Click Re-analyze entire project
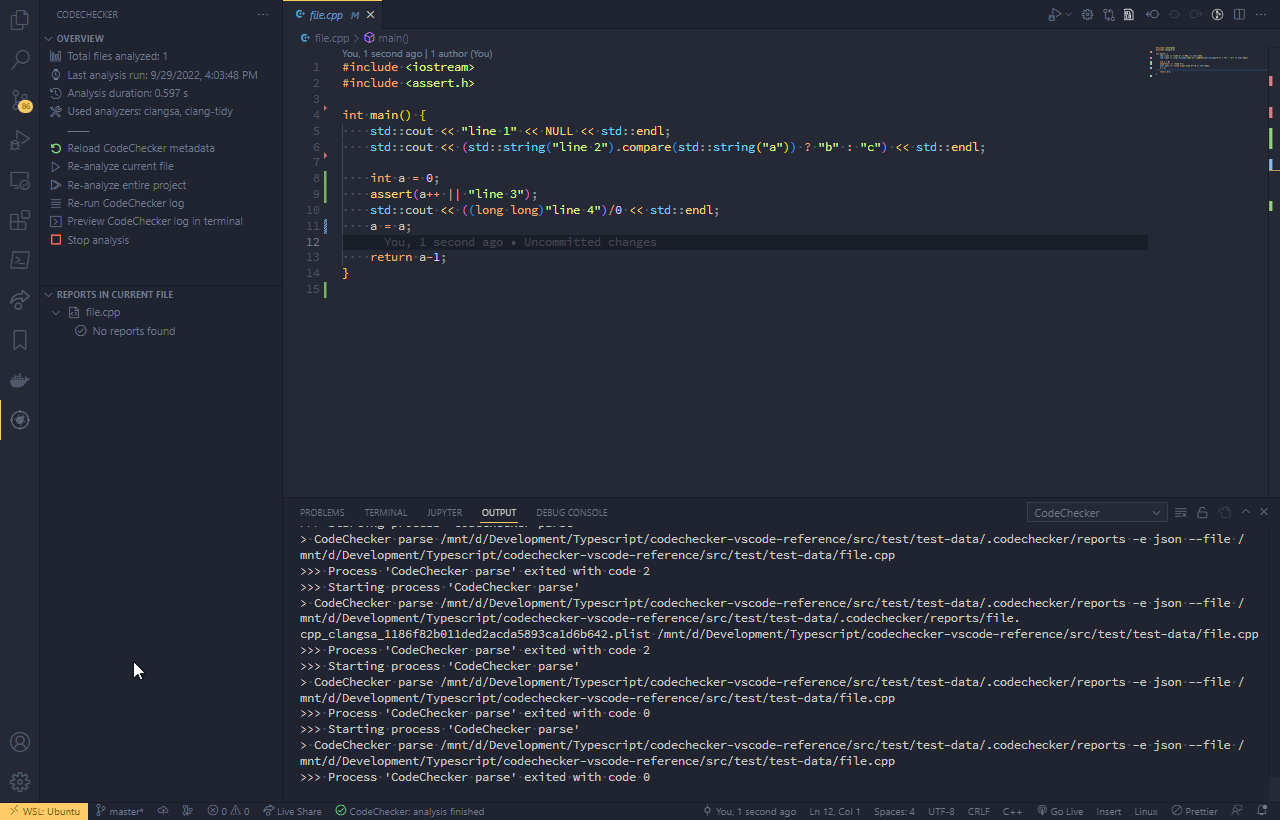The image size is (1280, 820). 126,185
